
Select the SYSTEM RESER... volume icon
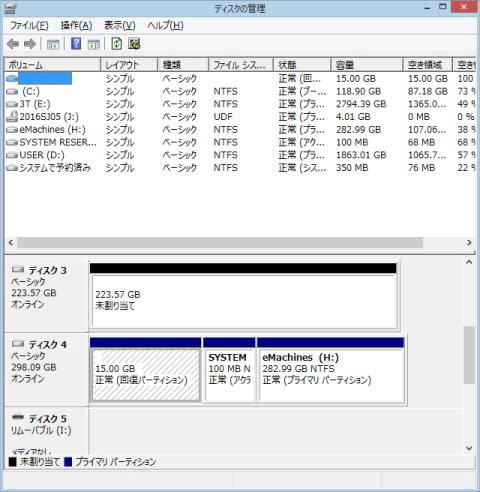coord(12,142)
